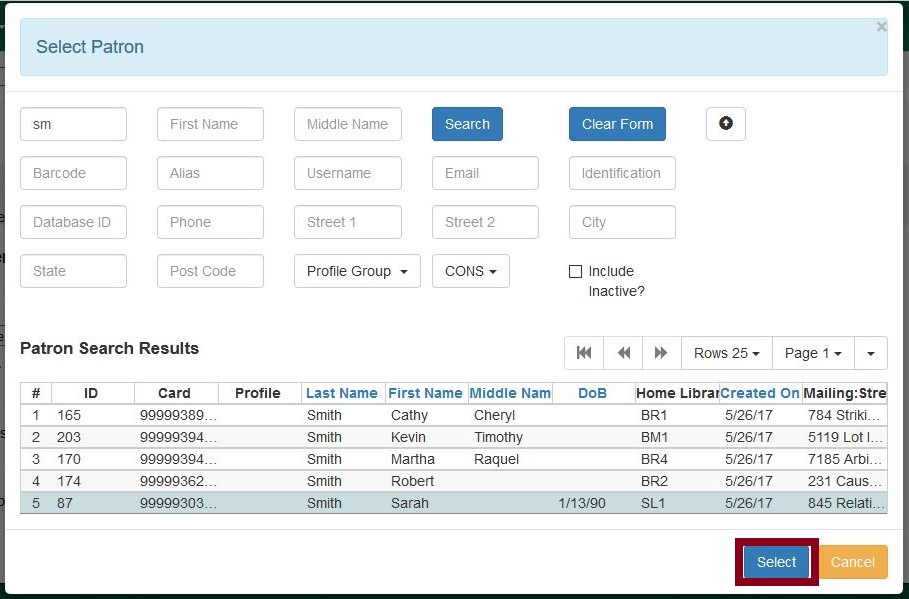Click the Email search field
Image resolution: width=909 pixels, height=599 pixels.
click(485, 173)
